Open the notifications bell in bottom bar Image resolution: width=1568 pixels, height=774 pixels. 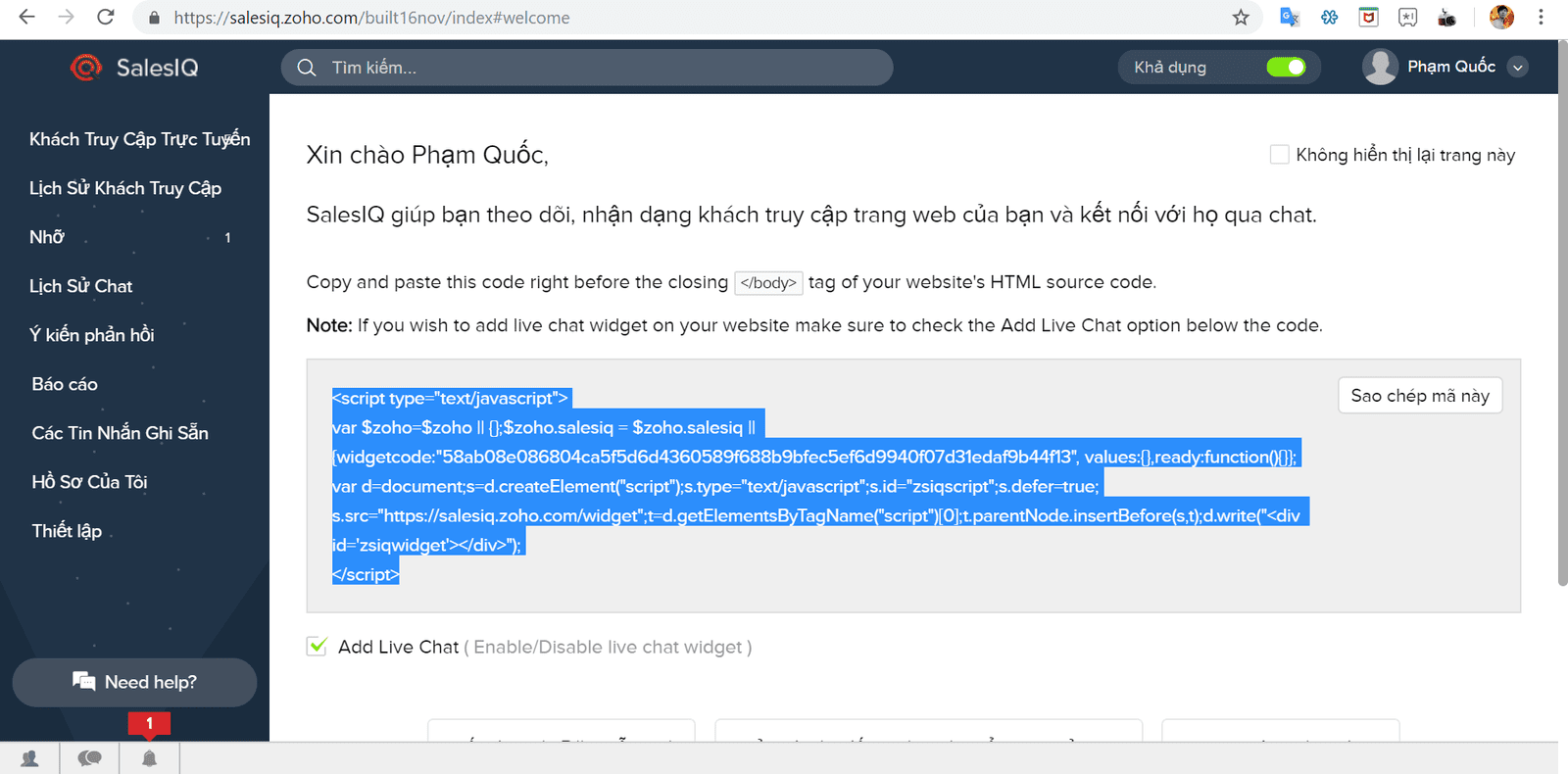(149, 758)
